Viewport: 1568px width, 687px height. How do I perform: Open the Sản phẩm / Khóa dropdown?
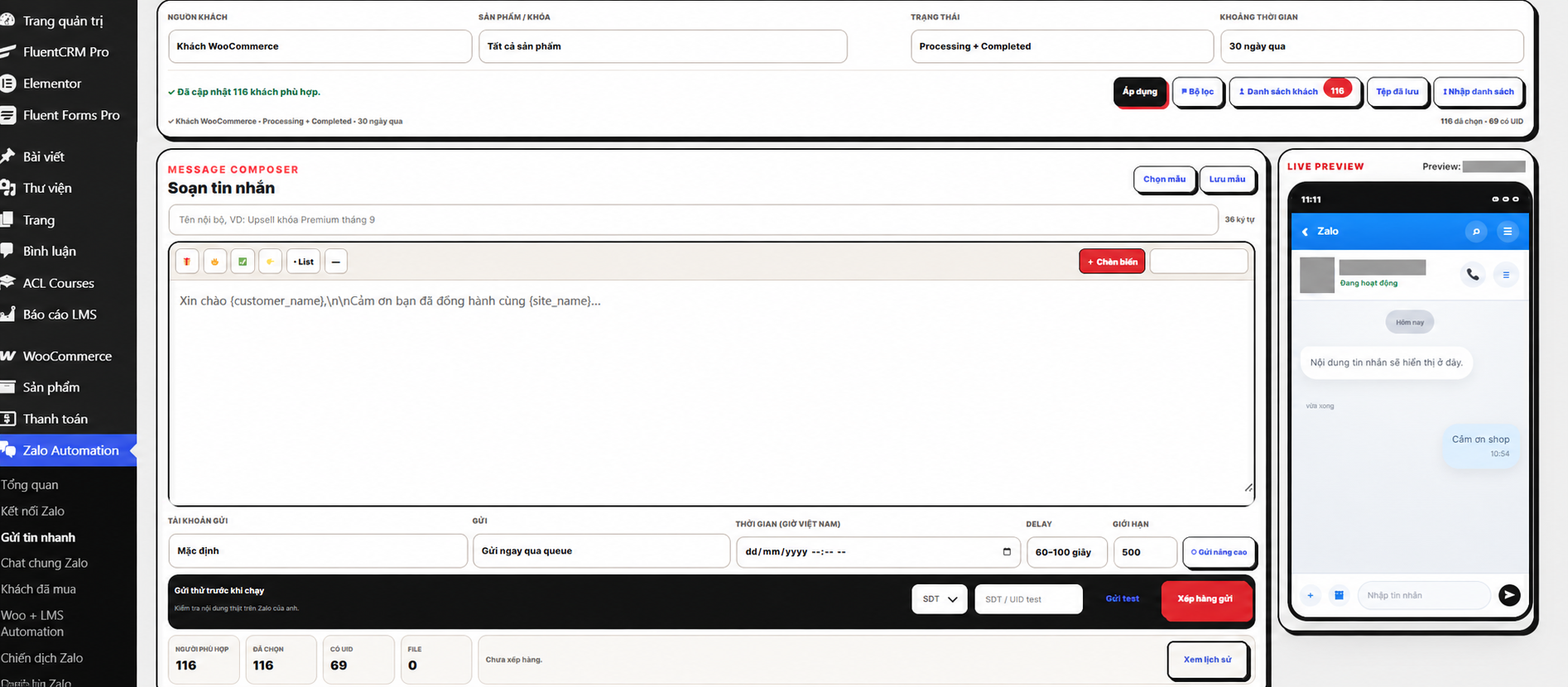[x=662, y=46]
